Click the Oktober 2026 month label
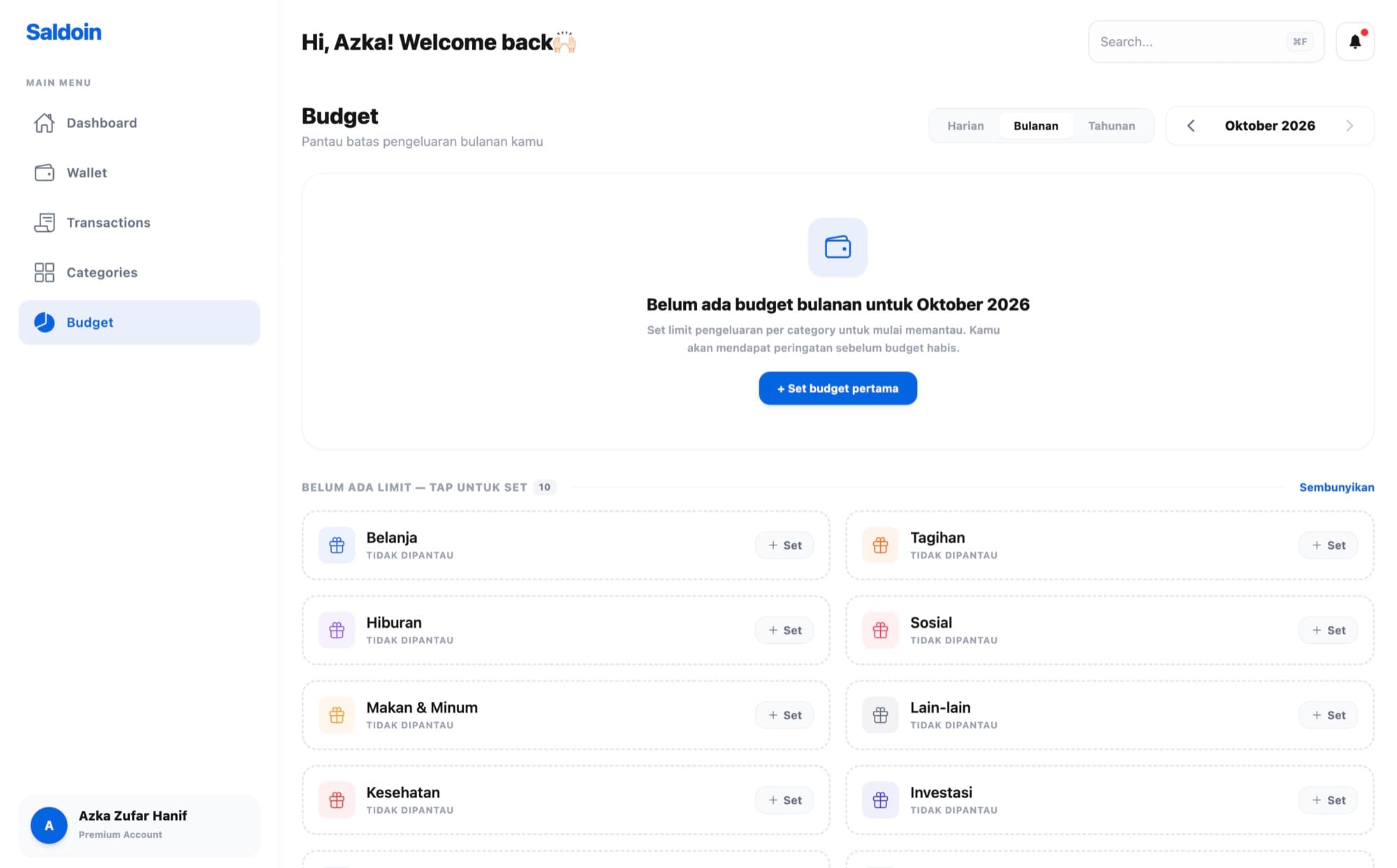Viewport: 1397px width, 868px height. point(1270,126)
